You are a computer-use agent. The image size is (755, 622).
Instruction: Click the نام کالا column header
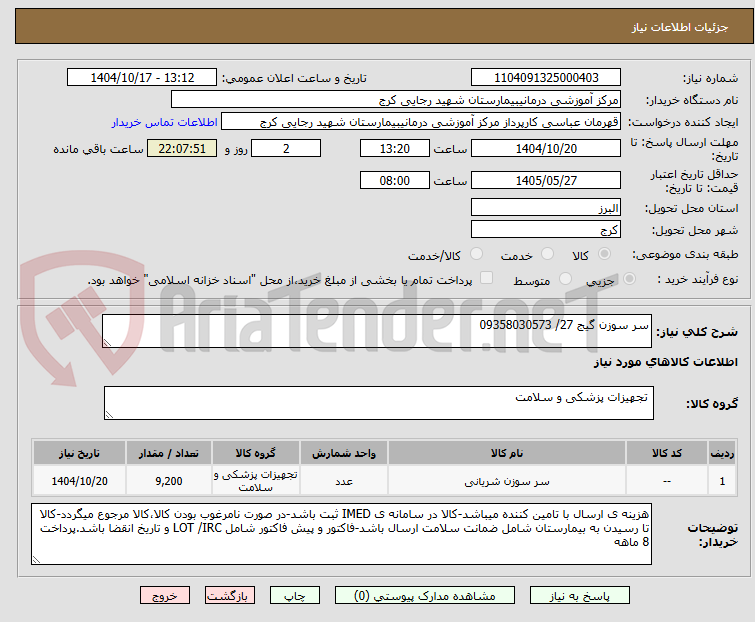[x=507, y=453]
